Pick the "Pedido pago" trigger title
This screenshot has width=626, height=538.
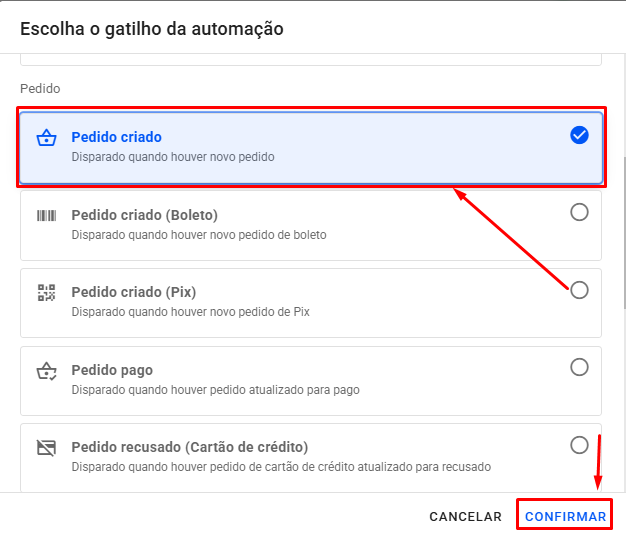(x=112, y=370)
